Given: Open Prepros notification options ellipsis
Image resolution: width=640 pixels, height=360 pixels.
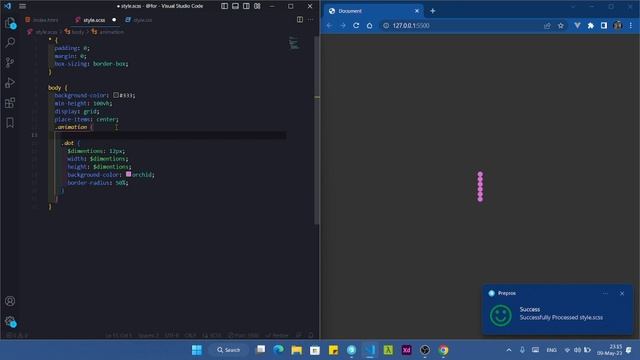Looking at the screenshot, I should 605,293.
